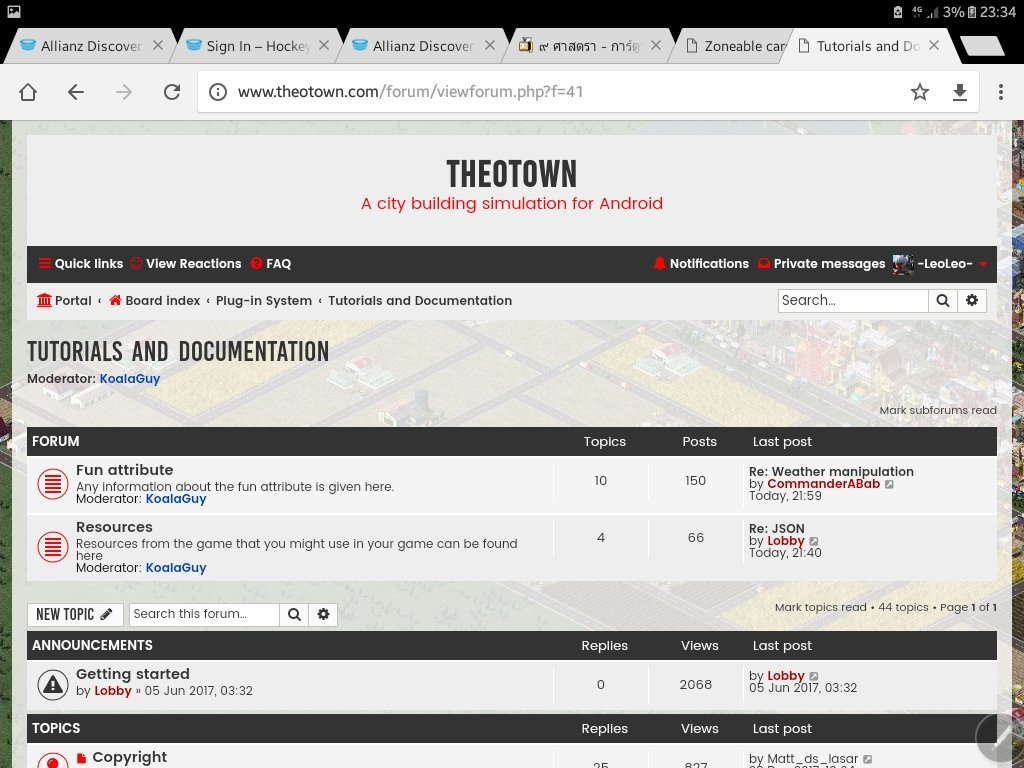Image resolution: width=1024 pixels, height=768 pixels.
Task: Open the Fun attribute subforum
Action: click(125, 470)
